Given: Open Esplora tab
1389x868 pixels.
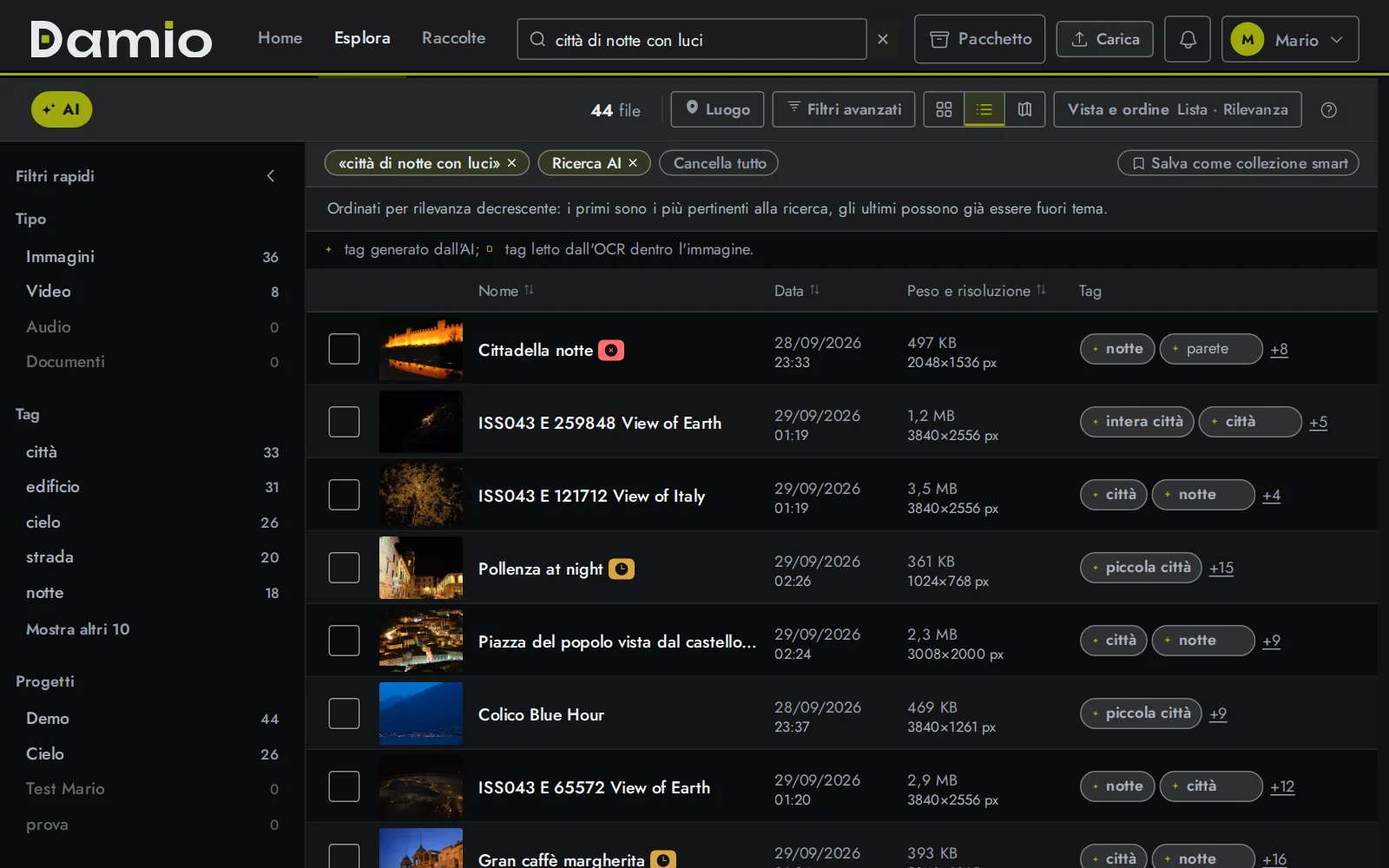Looking at the screenshot, I should pos(362,38).
